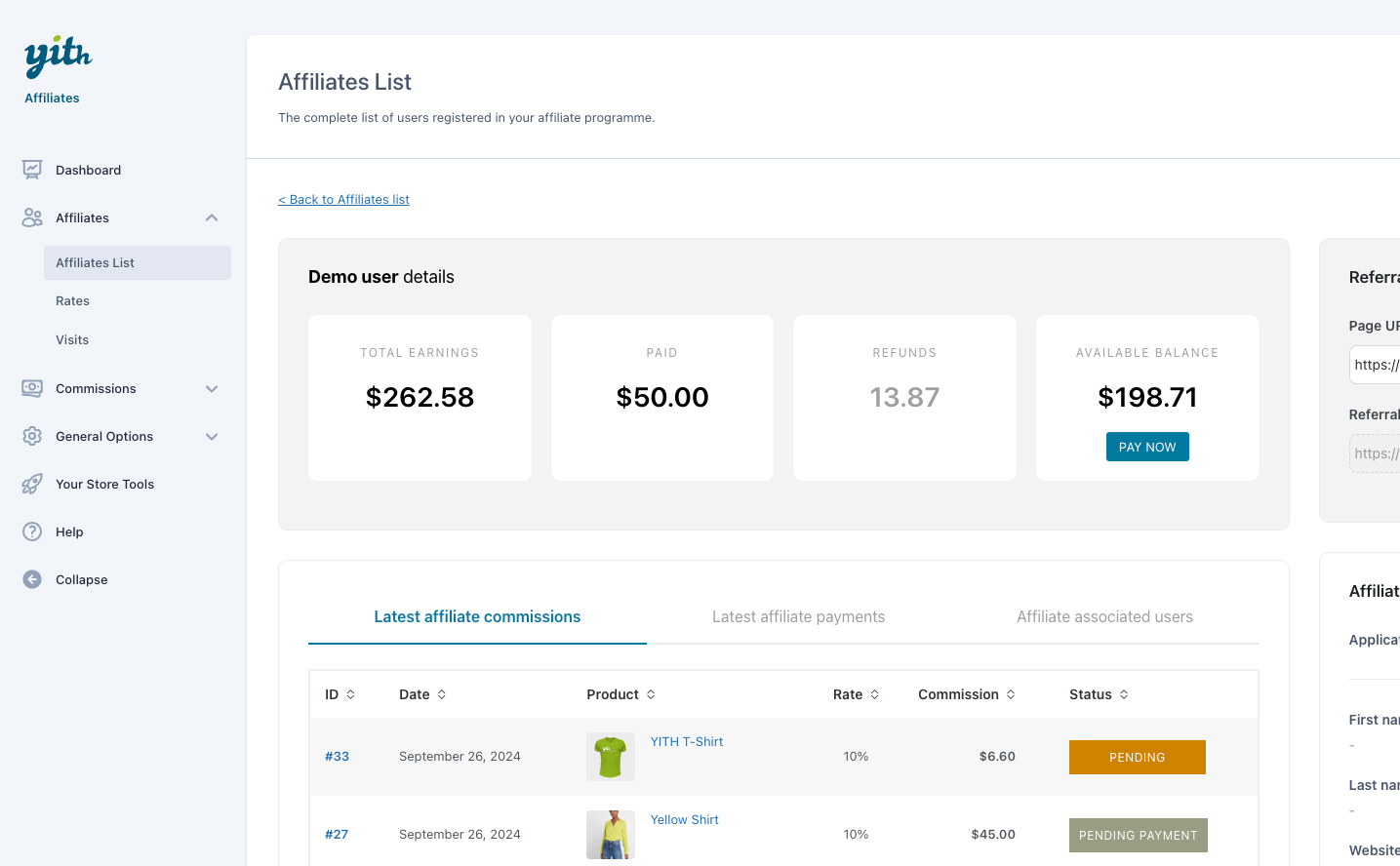Expand the Commissions menu chevron
This screenshot has width=1400, height=866.
(x=212, y=388)
